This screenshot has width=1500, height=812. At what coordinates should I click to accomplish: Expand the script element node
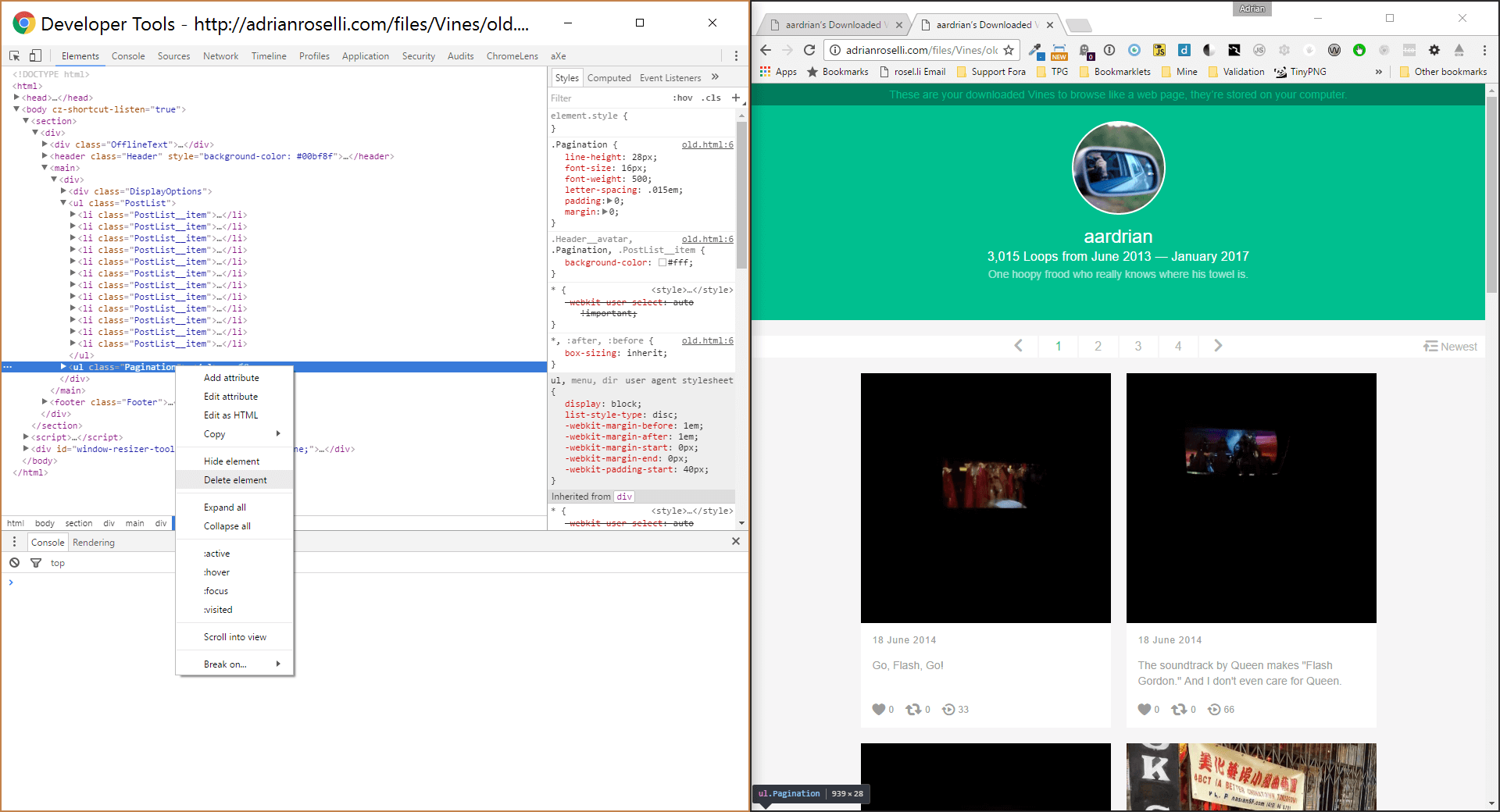pyautogui.click(x=26, y=437)
